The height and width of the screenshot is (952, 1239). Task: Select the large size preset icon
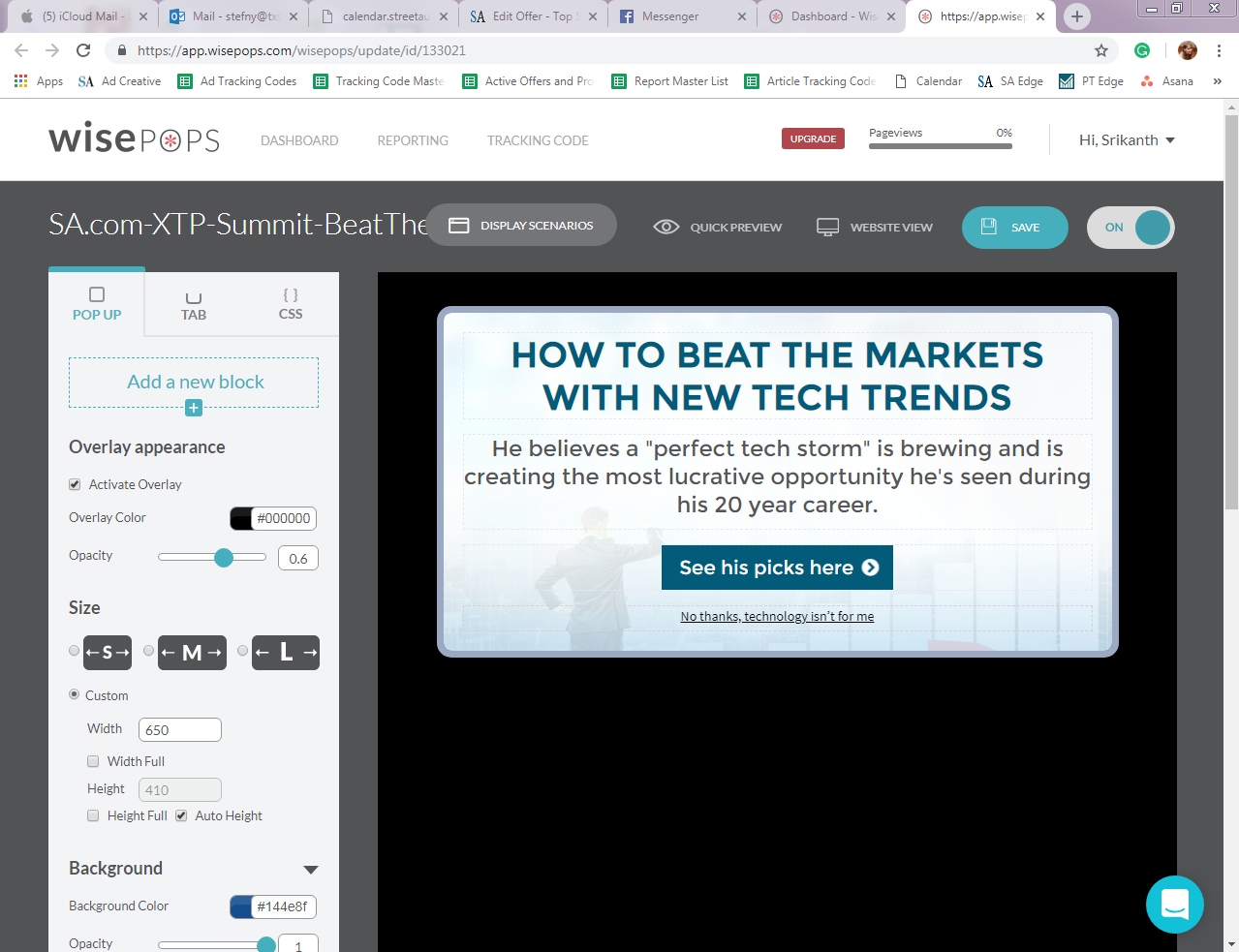point(286,653)
